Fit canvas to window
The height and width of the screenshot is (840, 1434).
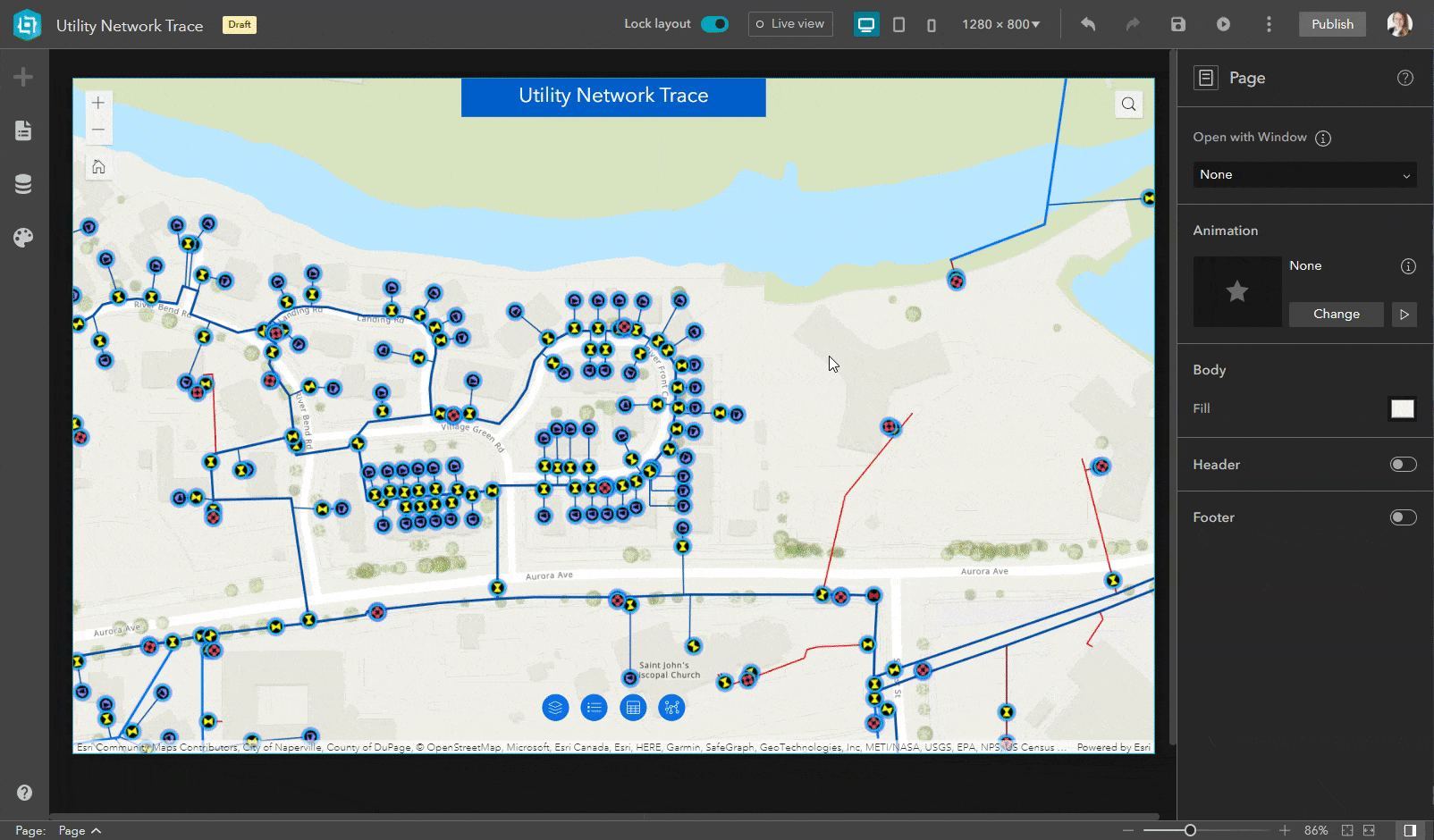point(1347,830)
